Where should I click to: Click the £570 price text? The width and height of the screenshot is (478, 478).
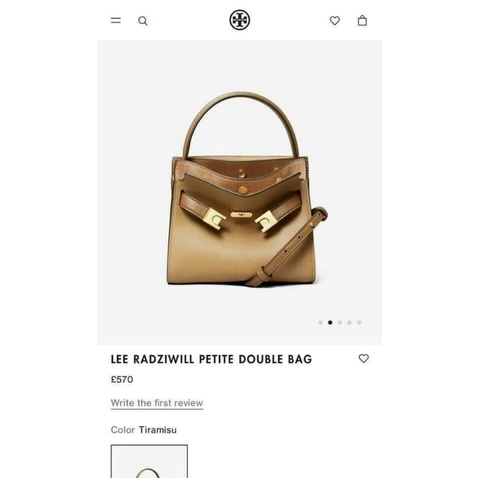[x=122, y=379]
